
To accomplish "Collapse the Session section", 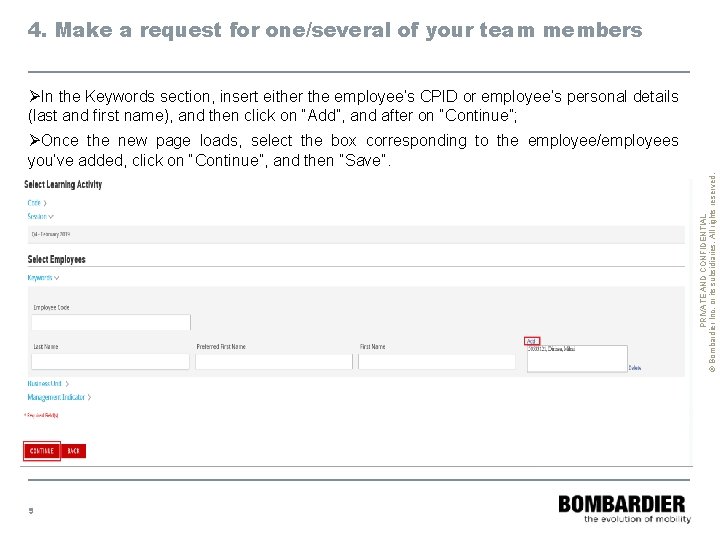I will click(x=40, y=216).
